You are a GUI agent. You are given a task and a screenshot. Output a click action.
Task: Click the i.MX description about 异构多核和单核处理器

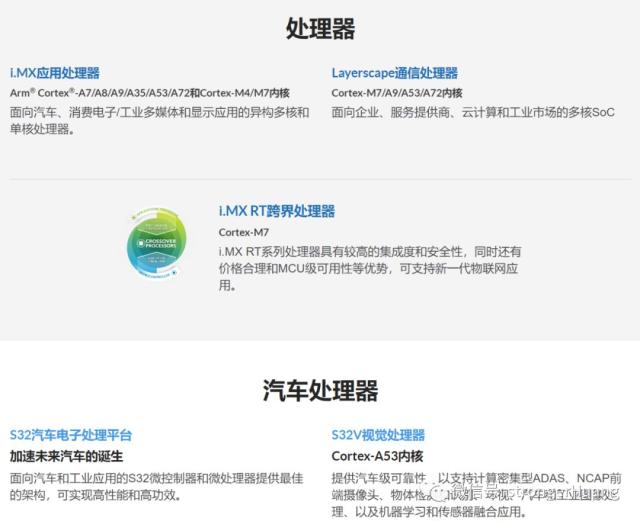pos(159,120)
